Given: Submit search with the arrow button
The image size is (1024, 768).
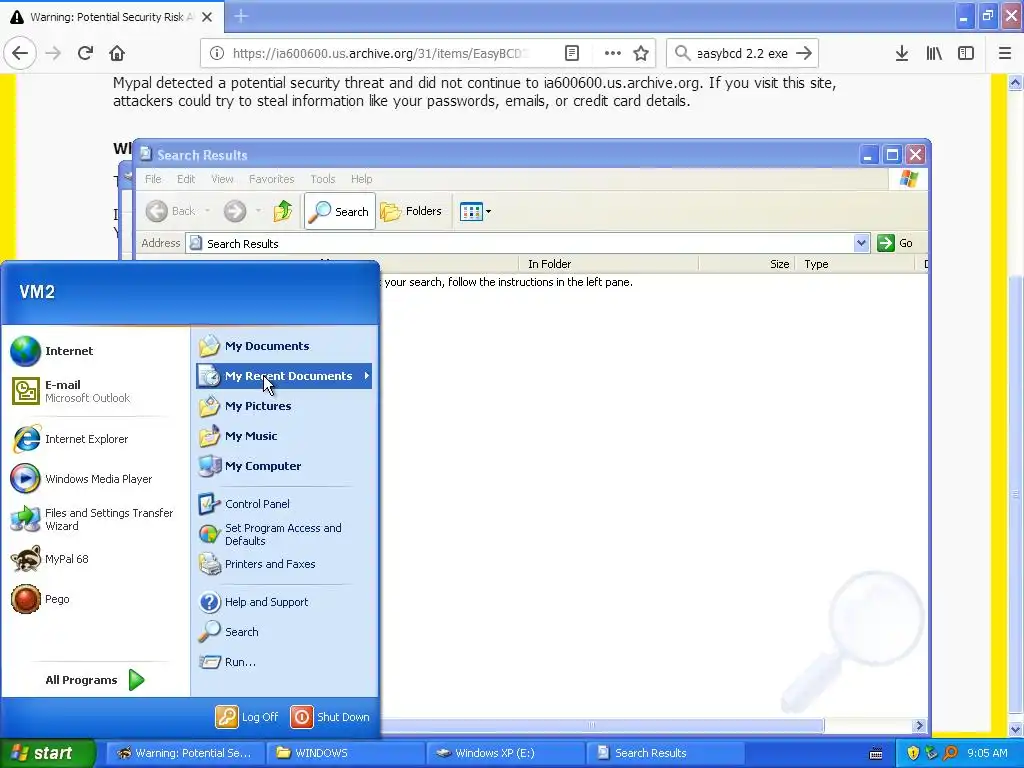Looking at the screenshot, I should 804,54.
